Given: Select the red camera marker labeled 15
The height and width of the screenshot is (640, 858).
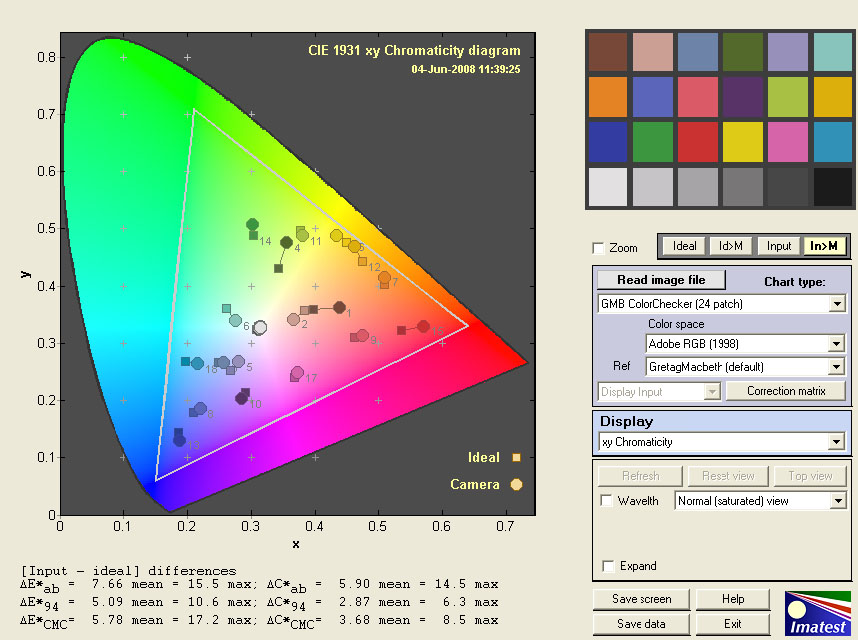Looking at the screenshot, I should 423,326.
